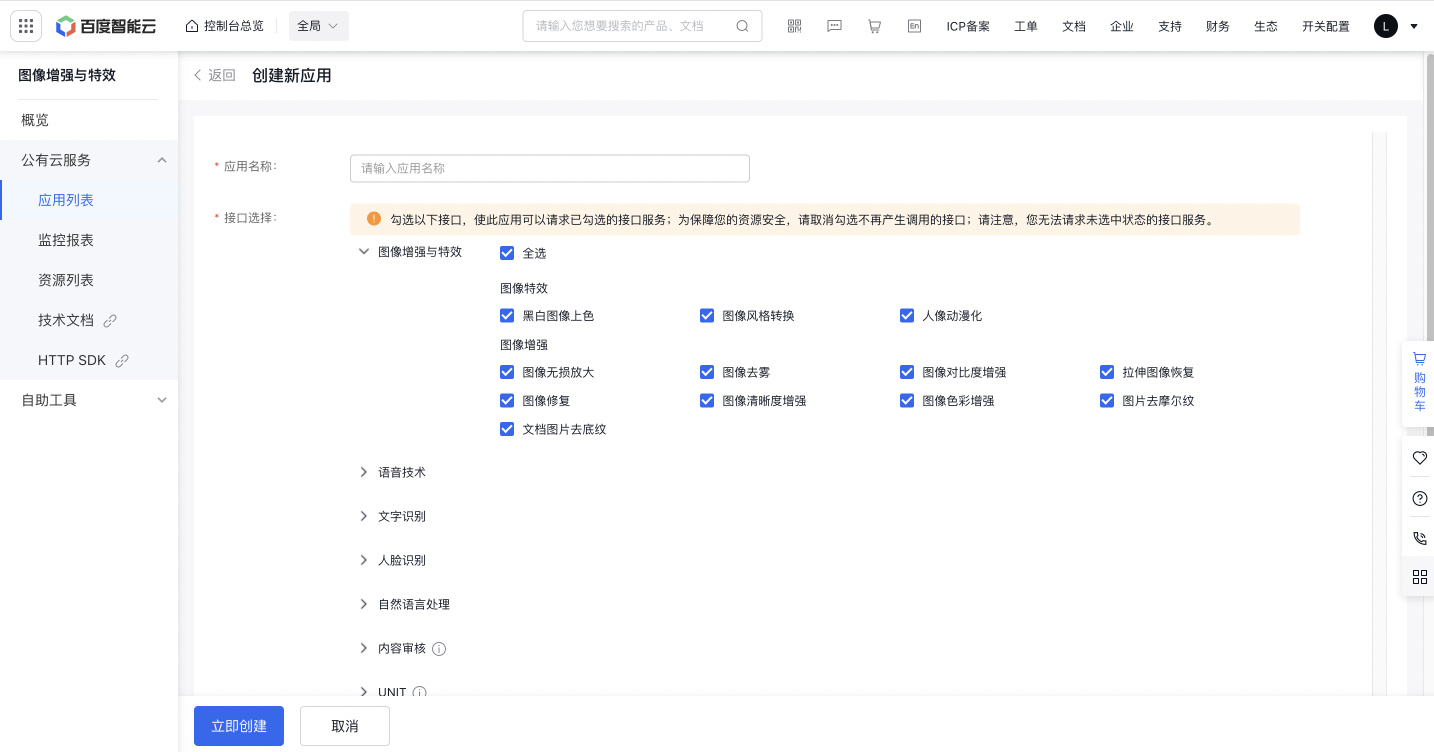Click the 立即创建 button
This screenshot has width=1434, height=752.
click(x=239, y=726)
